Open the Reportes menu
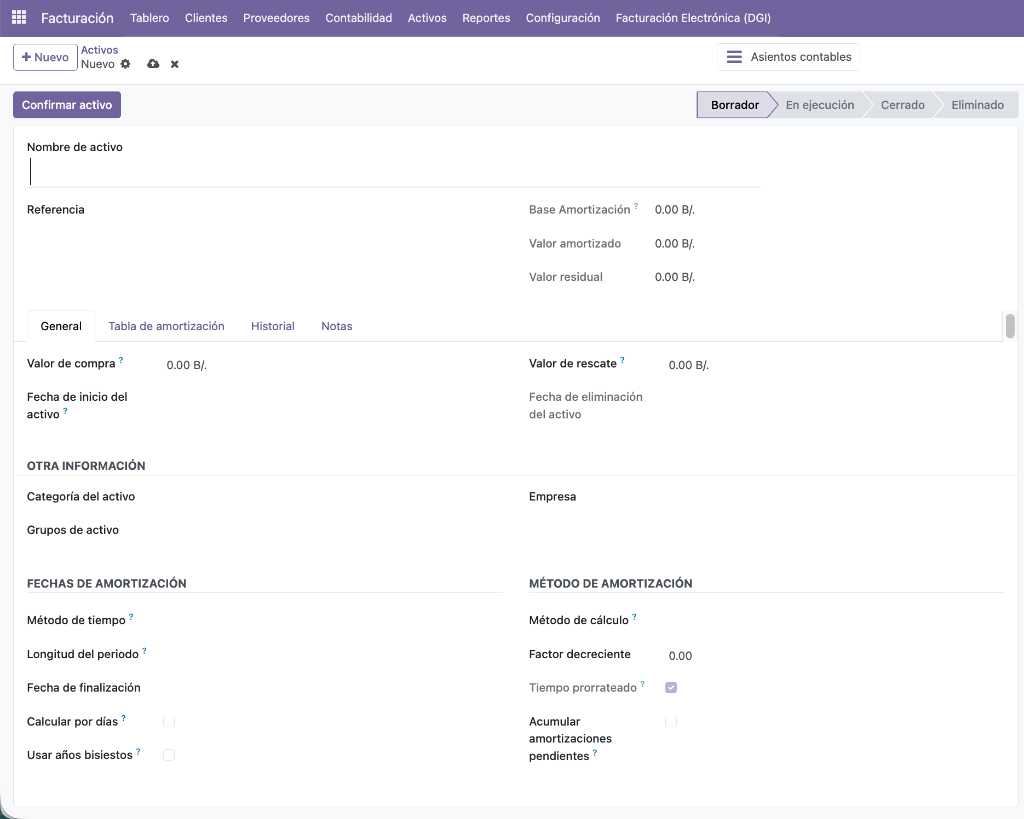The height and width of the screenshot is (819, 1024). [486, 18]
